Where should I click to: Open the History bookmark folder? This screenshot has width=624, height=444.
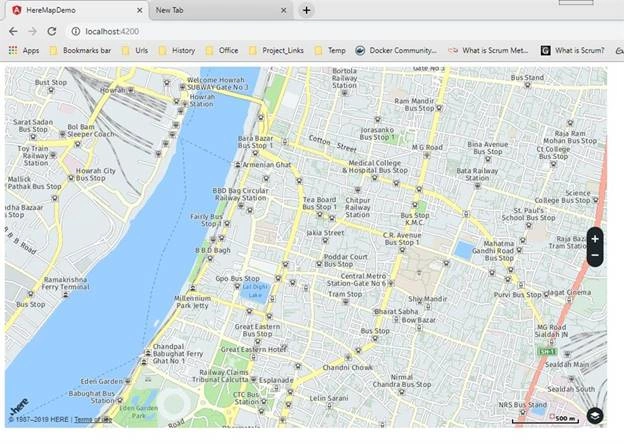(x=177, y=51)
